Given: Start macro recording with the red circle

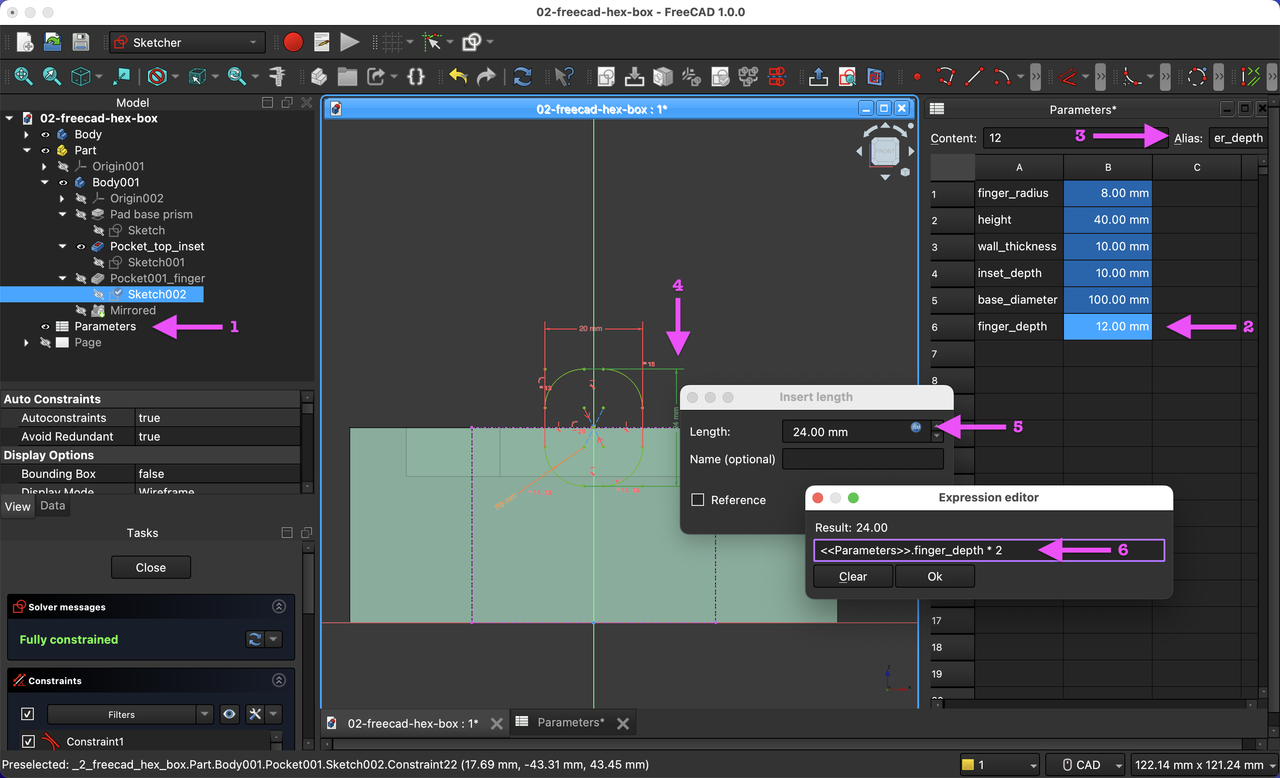Looking at the screenshot, I should click(x=293, y=43).
